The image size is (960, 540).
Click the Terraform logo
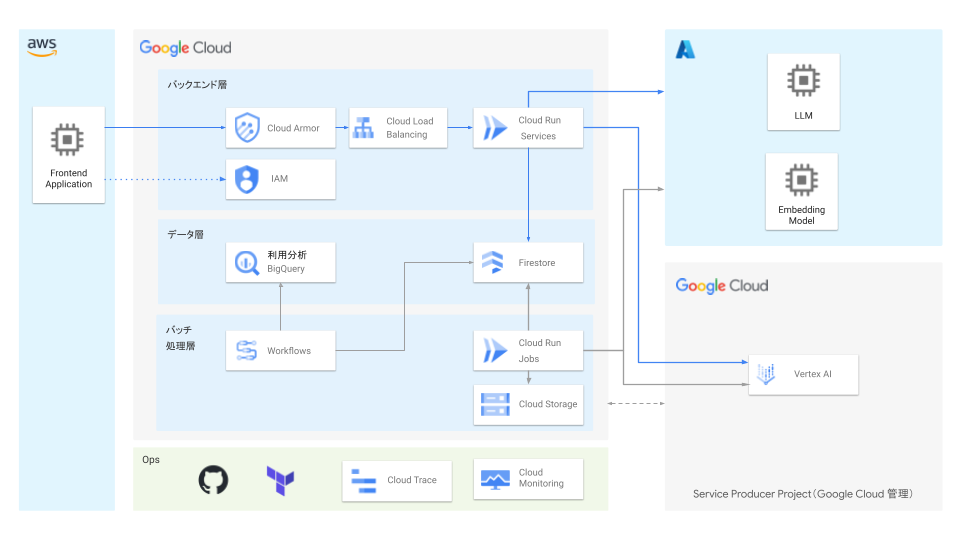[280, 481]
